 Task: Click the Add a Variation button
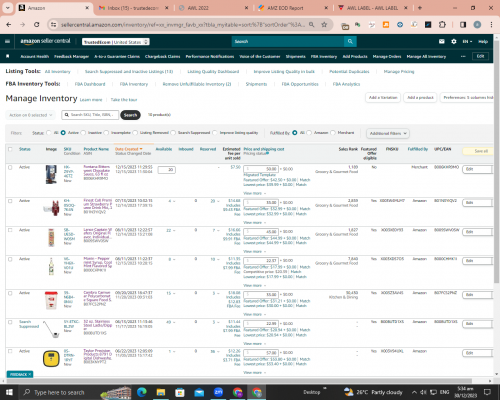[383, 98]
